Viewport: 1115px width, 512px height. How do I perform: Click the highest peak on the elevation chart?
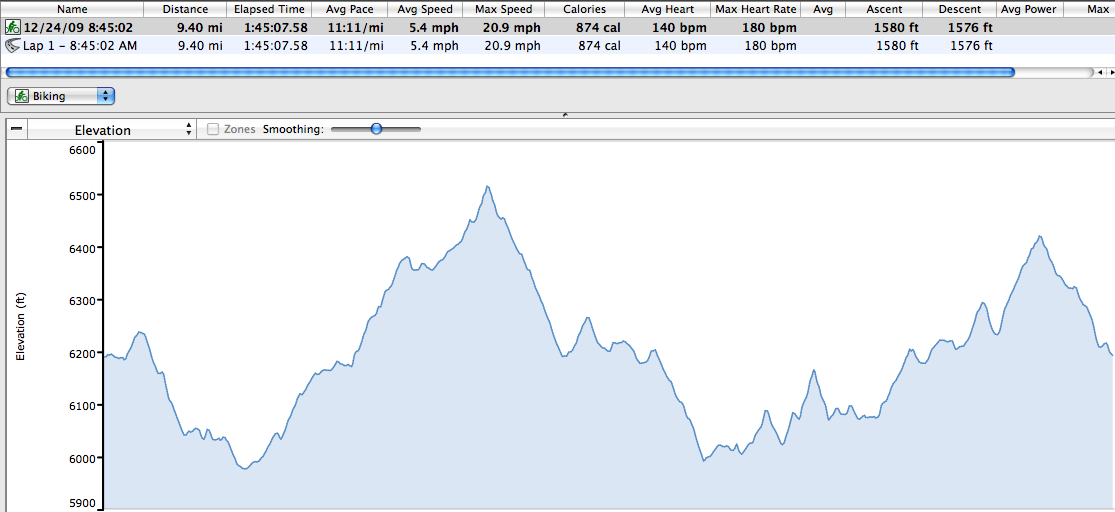[487, 187]
